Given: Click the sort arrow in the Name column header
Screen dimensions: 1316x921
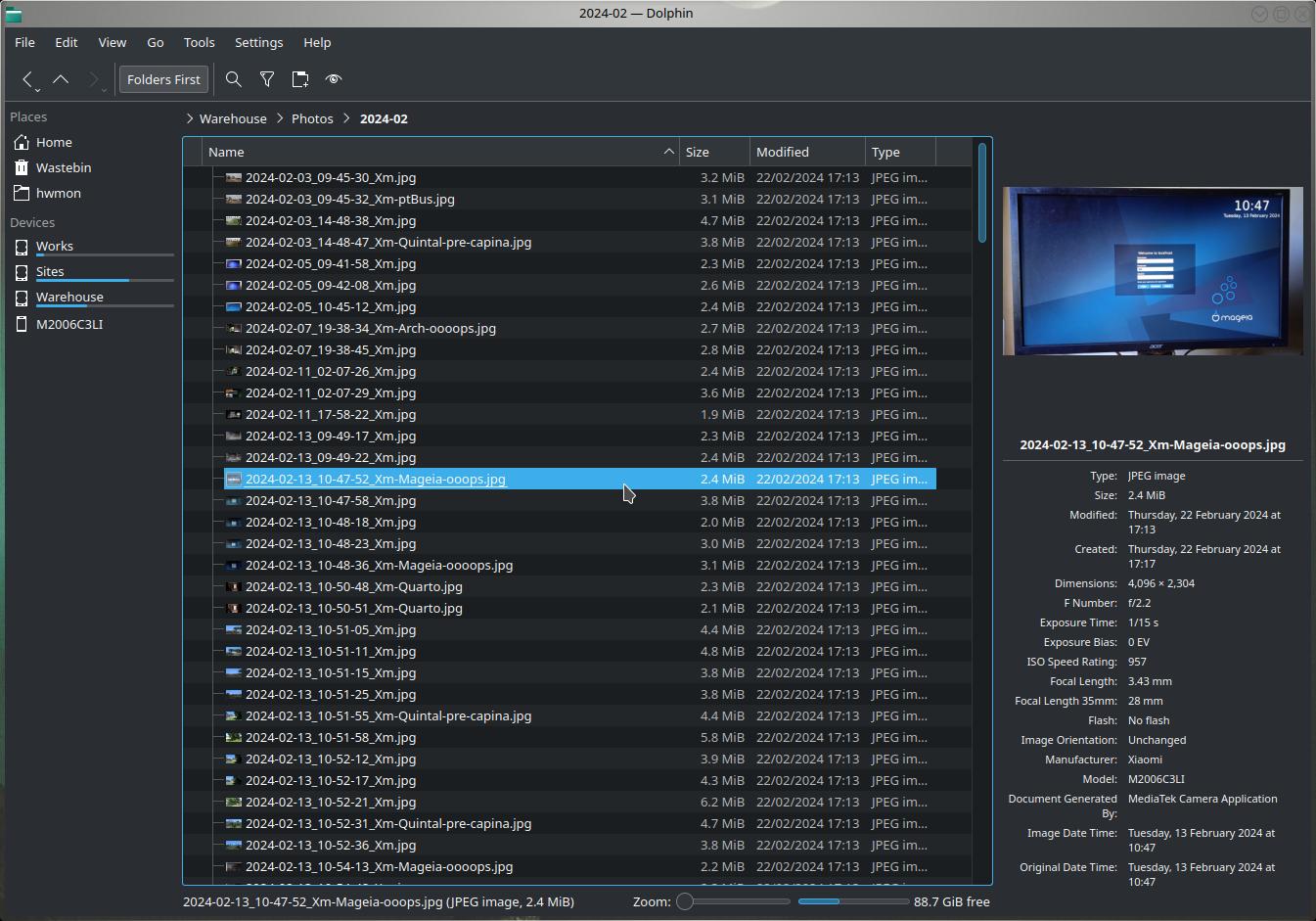Looking at the screenshot, I should [x=668, y=152].
